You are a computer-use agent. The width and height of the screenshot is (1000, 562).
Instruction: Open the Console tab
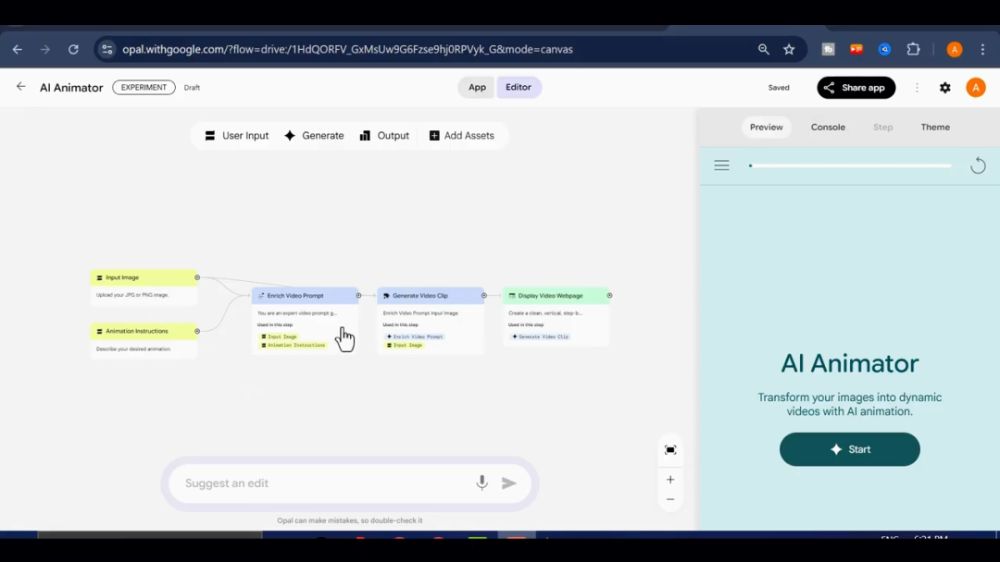click(x=827, y=127)
